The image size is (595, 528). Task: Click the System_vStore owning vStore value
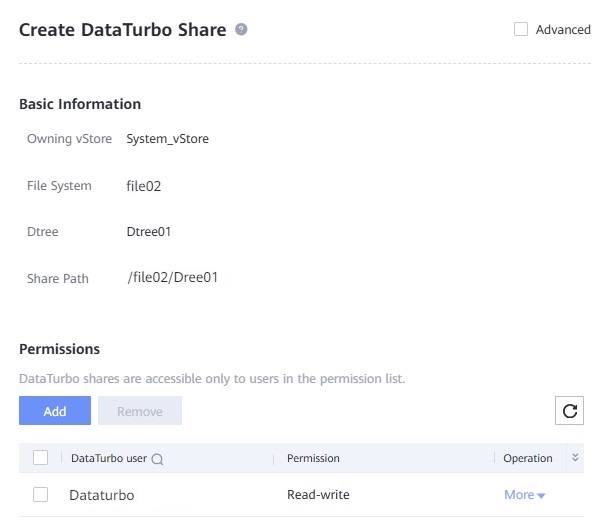pos(167,139)
